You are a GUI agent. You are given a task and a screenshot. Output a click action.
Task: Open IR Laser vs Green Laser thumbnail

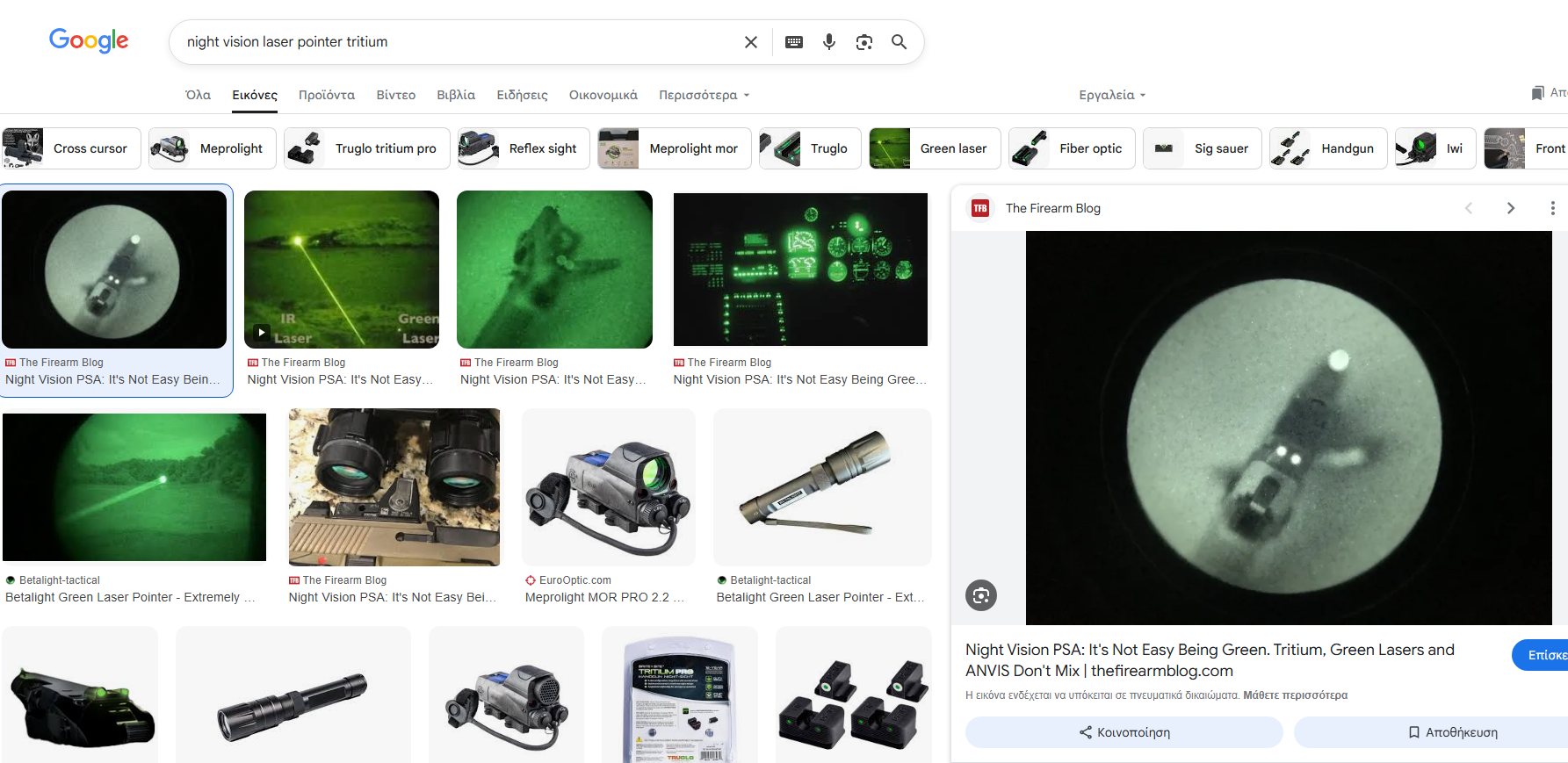pos(342,270)
